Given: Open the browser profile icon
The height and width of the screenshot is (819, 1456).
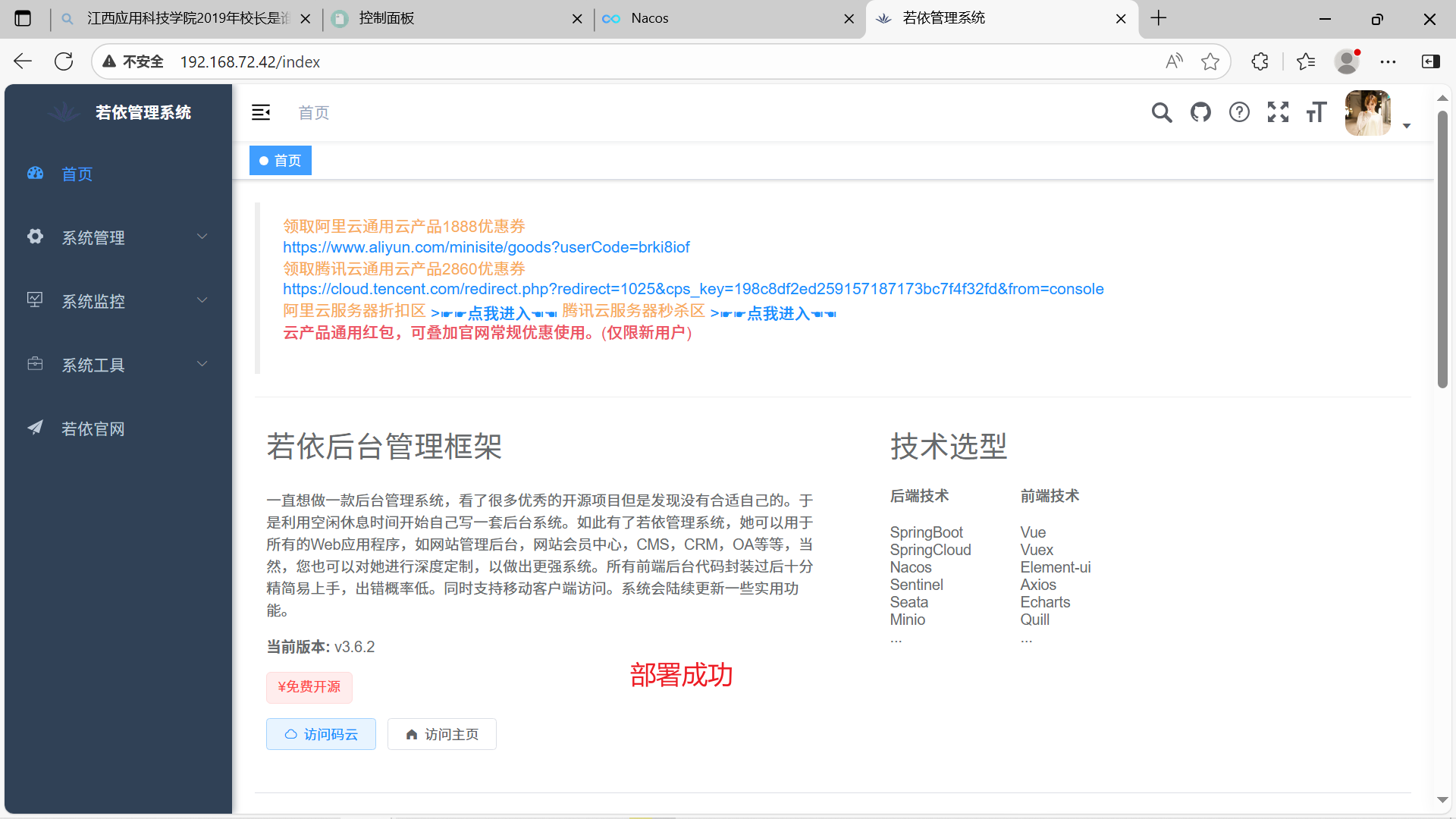Looking at the screenshot, I should 1348,61.
